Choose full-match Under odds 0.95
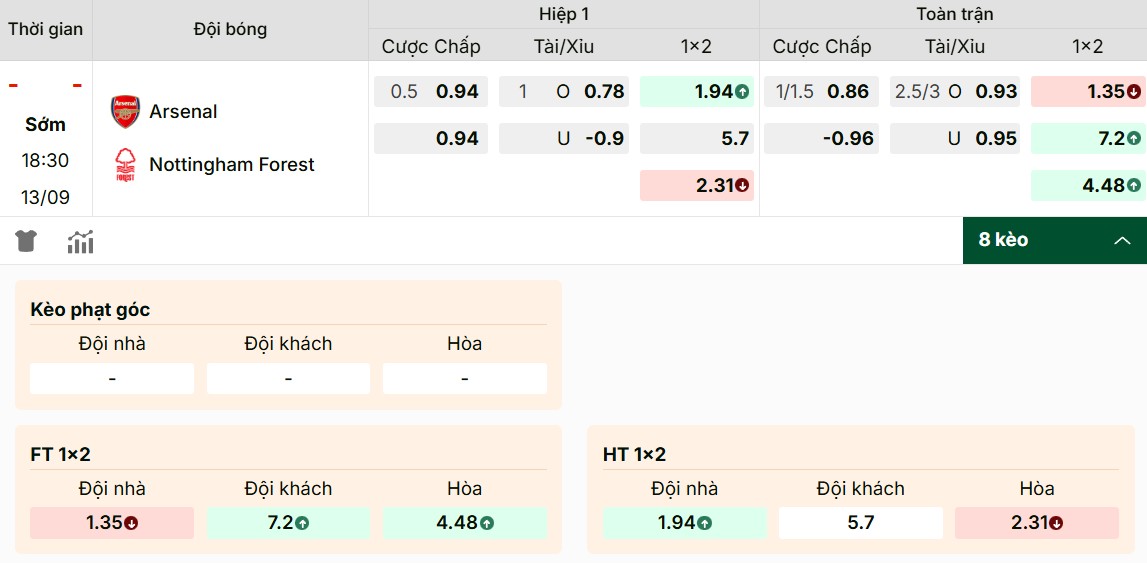The width and height of the screenshot is (1147, 563). pos(953,139)
